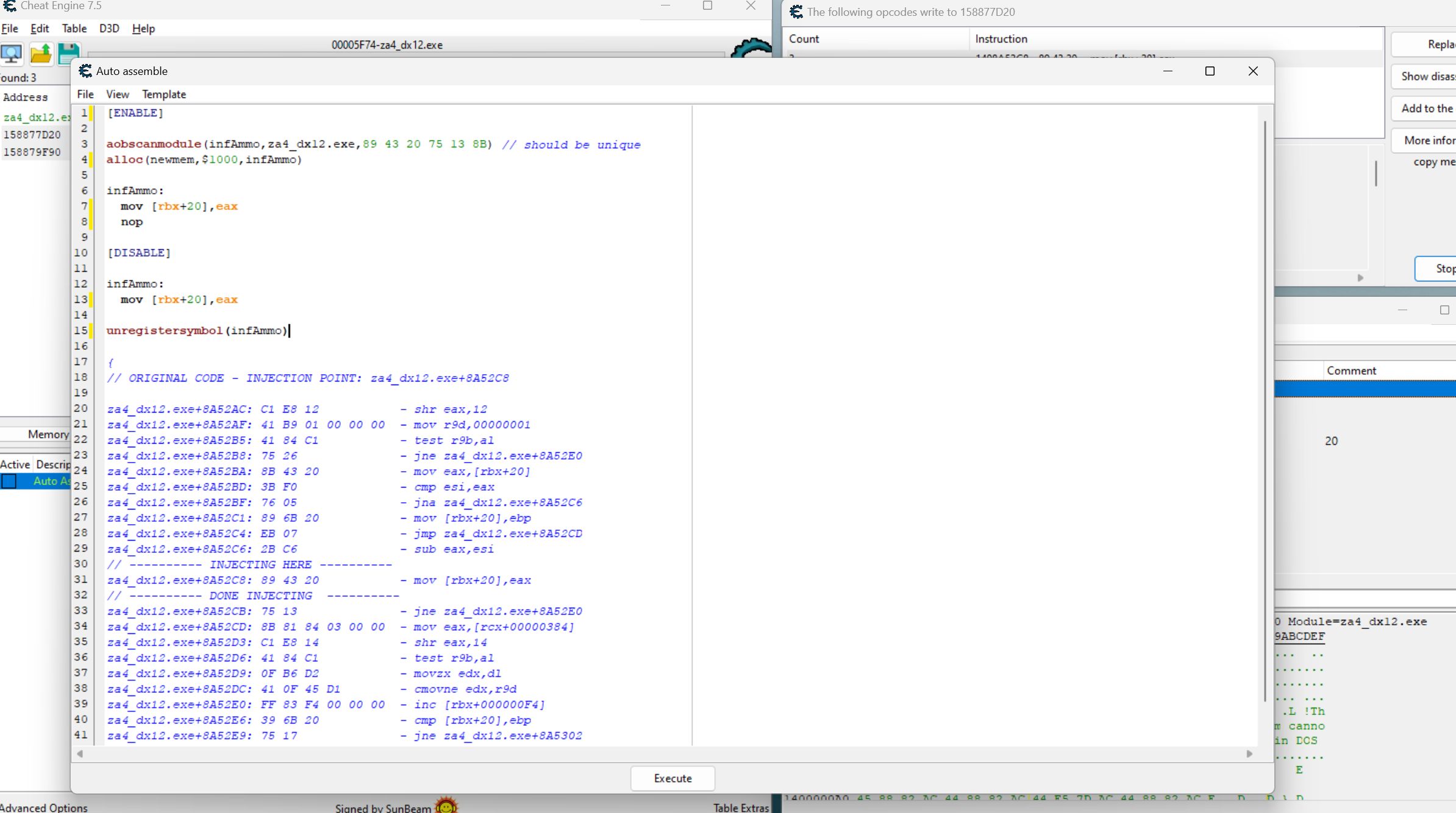Save the table with the floppy disk icon
This screenshot has width=1456, height=813.
tap(69, 54)
